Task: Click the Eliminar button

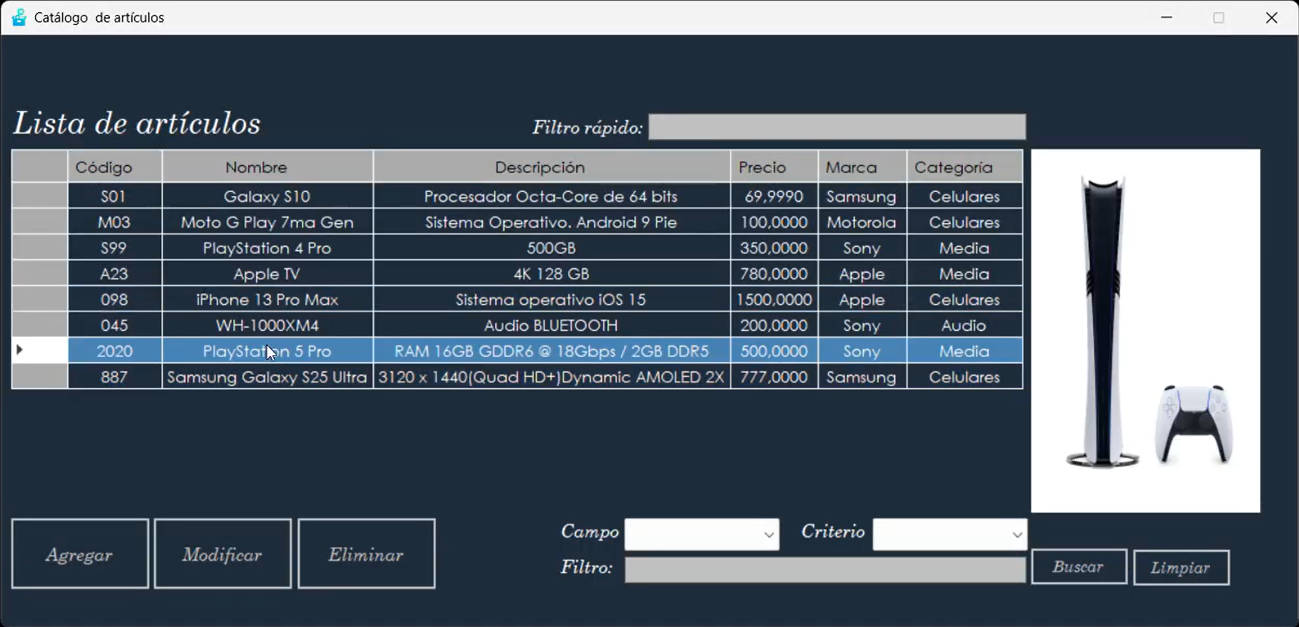Action: pos(365,553)
